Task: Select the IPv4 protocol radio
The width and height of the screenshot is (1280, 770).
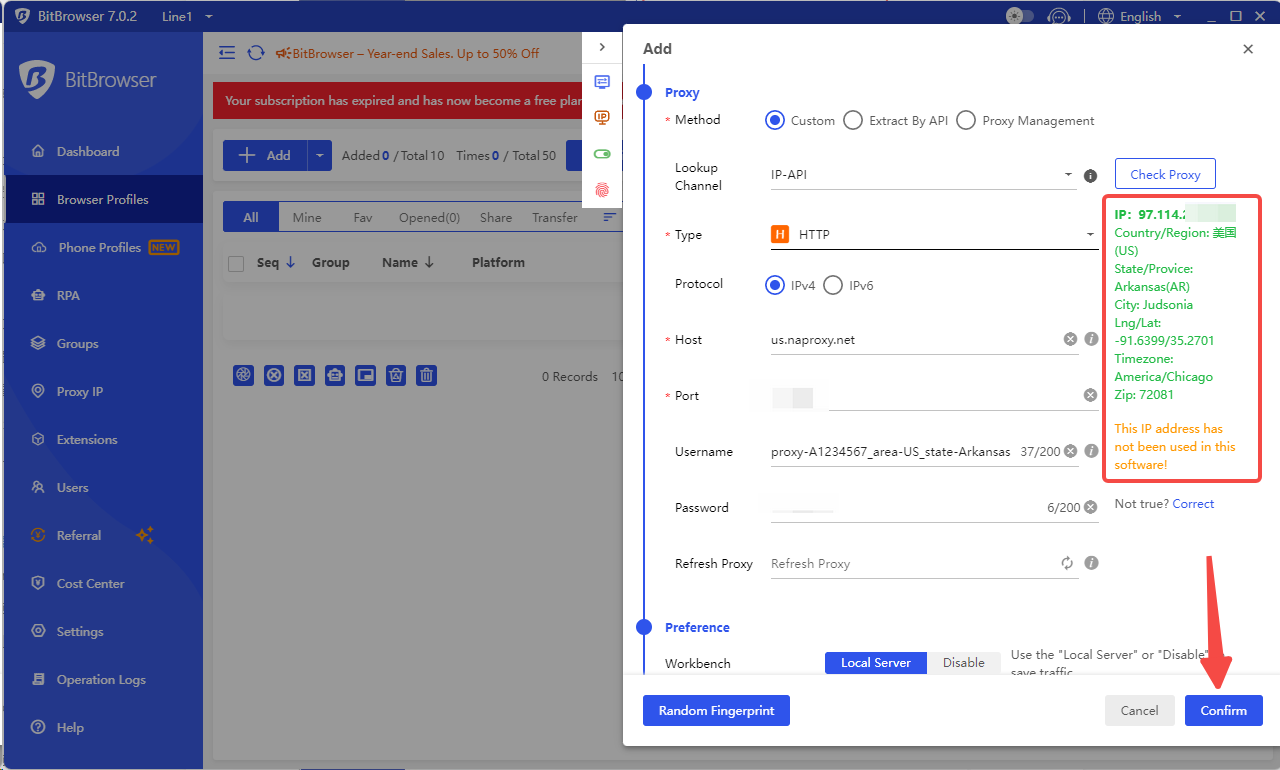Action: coord(775,285)
